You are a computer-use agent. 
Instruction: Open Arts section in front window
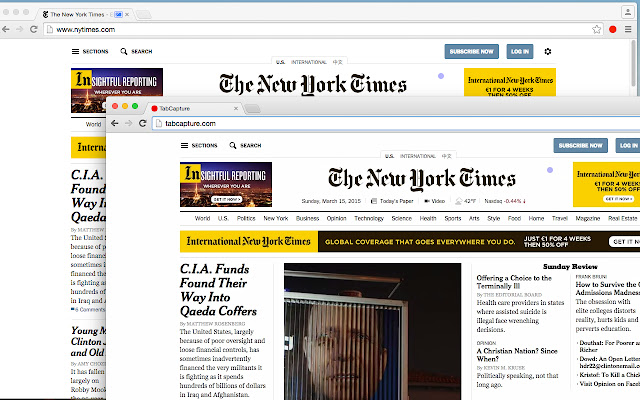474,218
